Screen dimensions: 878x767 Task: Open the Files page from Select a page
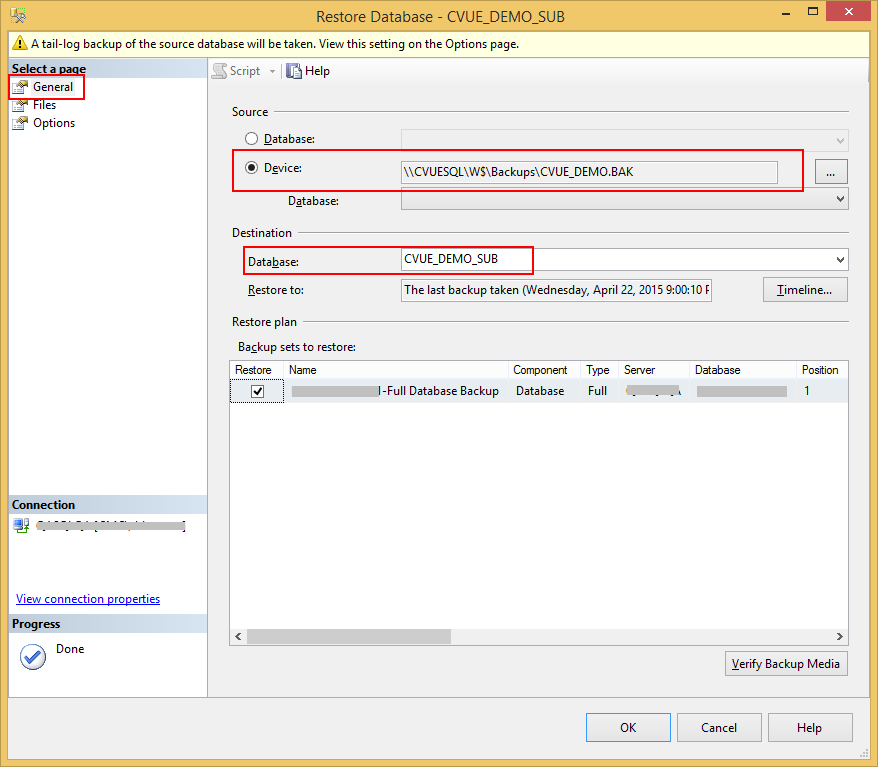point(46,104)
